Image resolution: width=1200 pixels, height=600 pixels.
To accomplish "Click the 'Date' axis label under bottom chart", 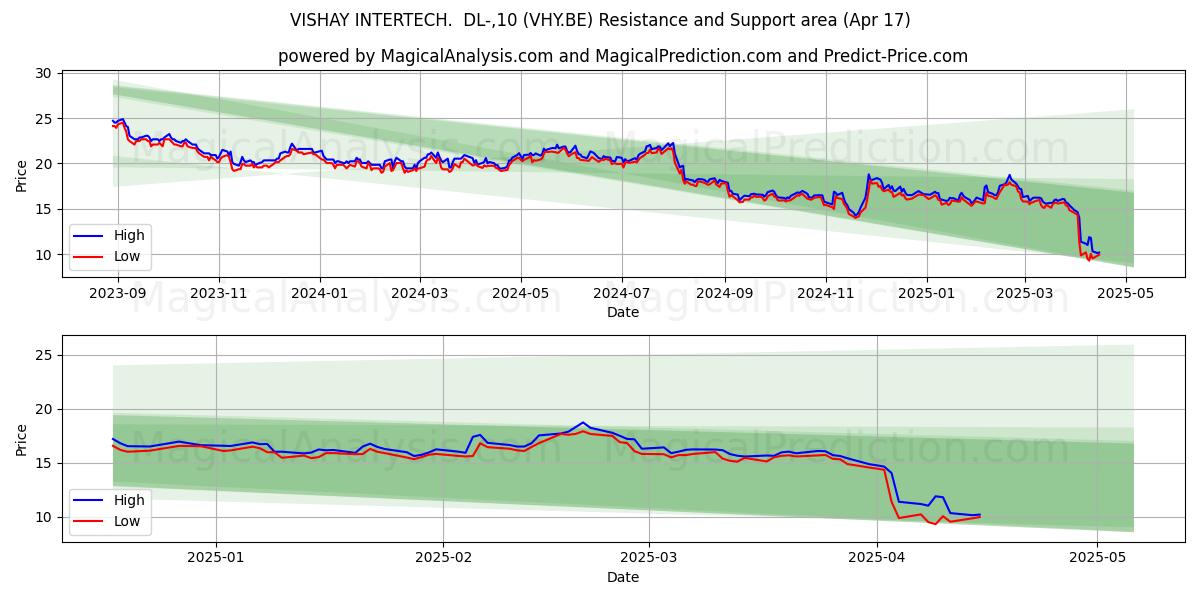I will [x=623, y=577].
